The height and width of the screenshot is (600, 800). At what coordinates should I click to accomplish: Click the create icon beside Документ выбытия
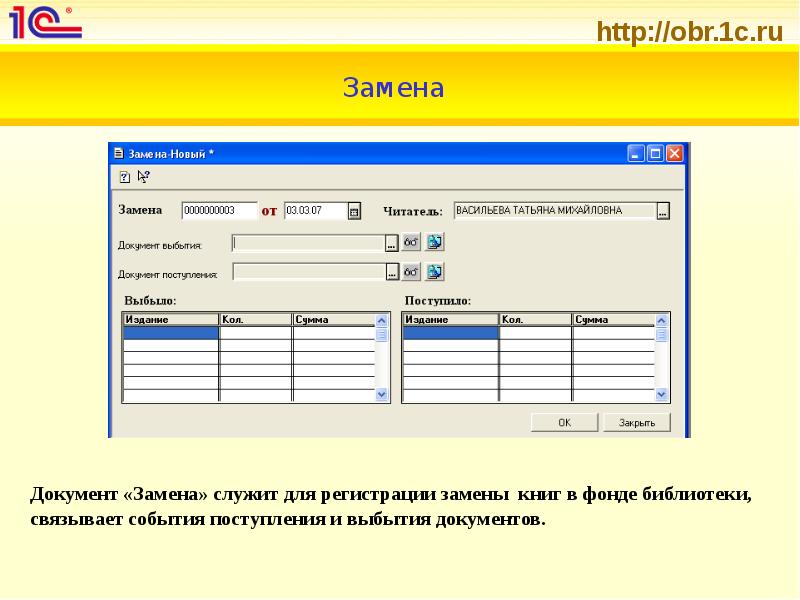pyautogui.click(x=434, y=242)
